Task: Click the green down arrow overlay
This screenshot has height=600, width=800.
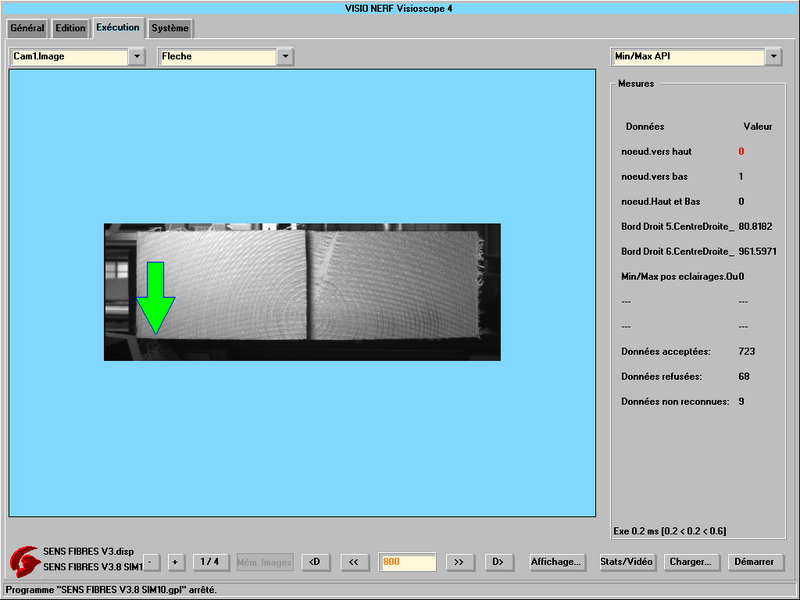Action: (x=155, y=297)
